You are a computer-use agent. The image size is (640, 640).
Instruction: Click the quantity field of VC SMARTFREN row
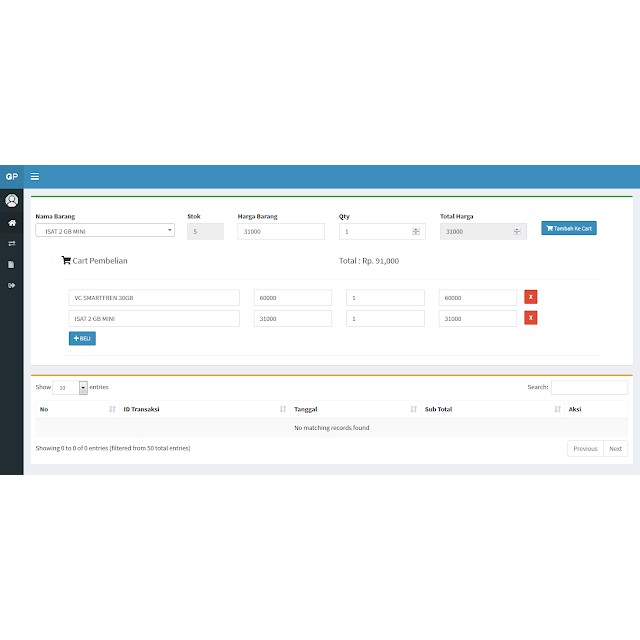click(x=385, y=298)
